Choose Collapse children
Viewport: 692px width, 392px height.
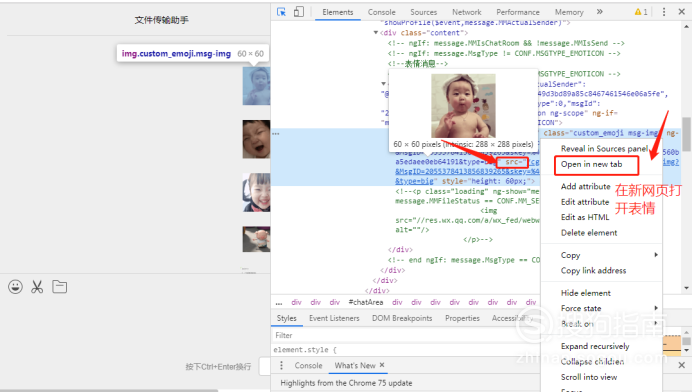click(x=592, y=362)
